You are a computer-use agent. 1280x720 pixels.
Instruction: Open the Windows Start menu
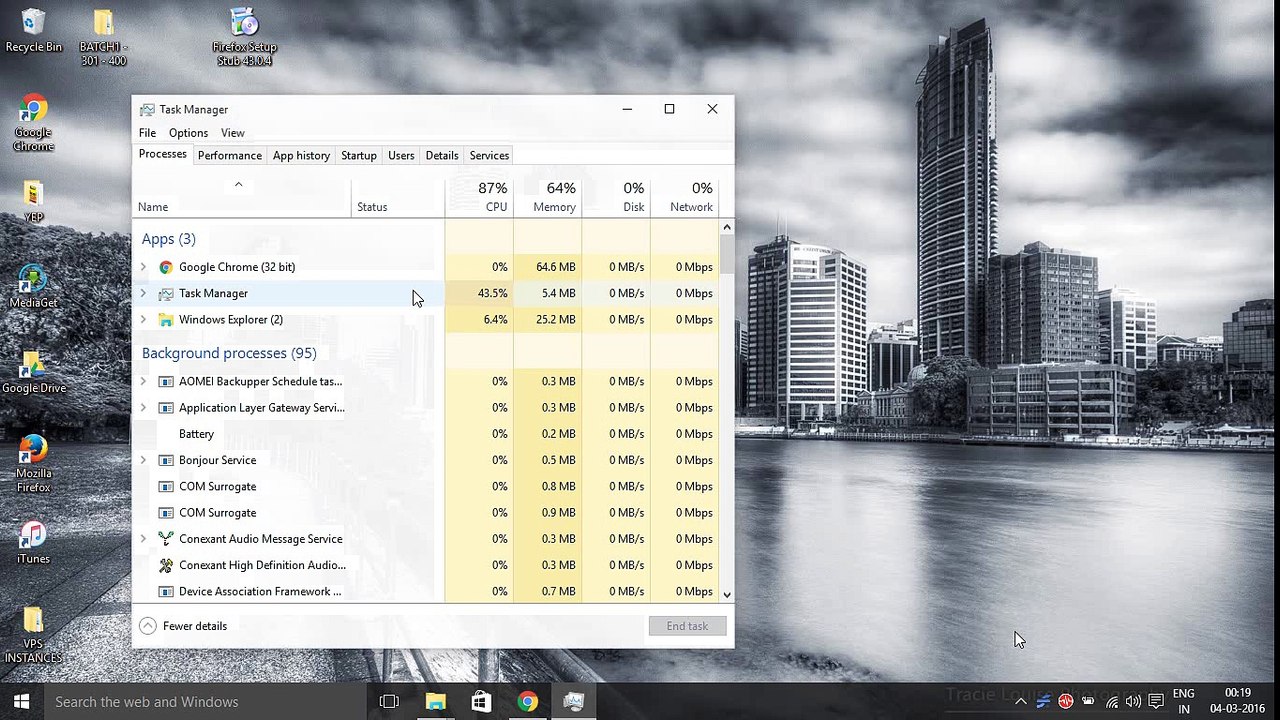pos(21,702)
